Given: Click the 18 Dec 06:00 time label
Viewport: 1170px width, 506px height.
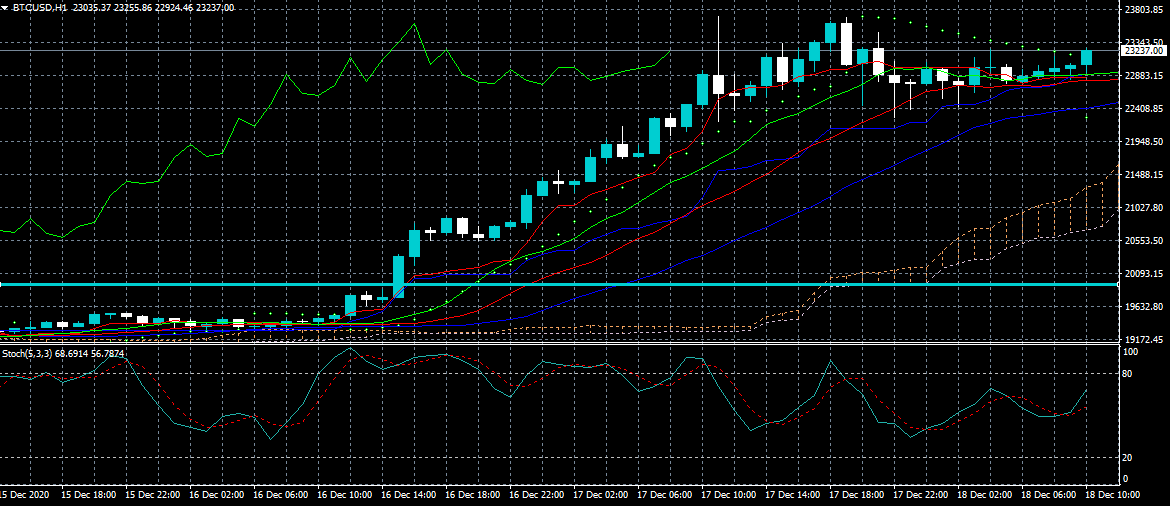Looking at the screenshot, I should click(x=1047, y=495).
